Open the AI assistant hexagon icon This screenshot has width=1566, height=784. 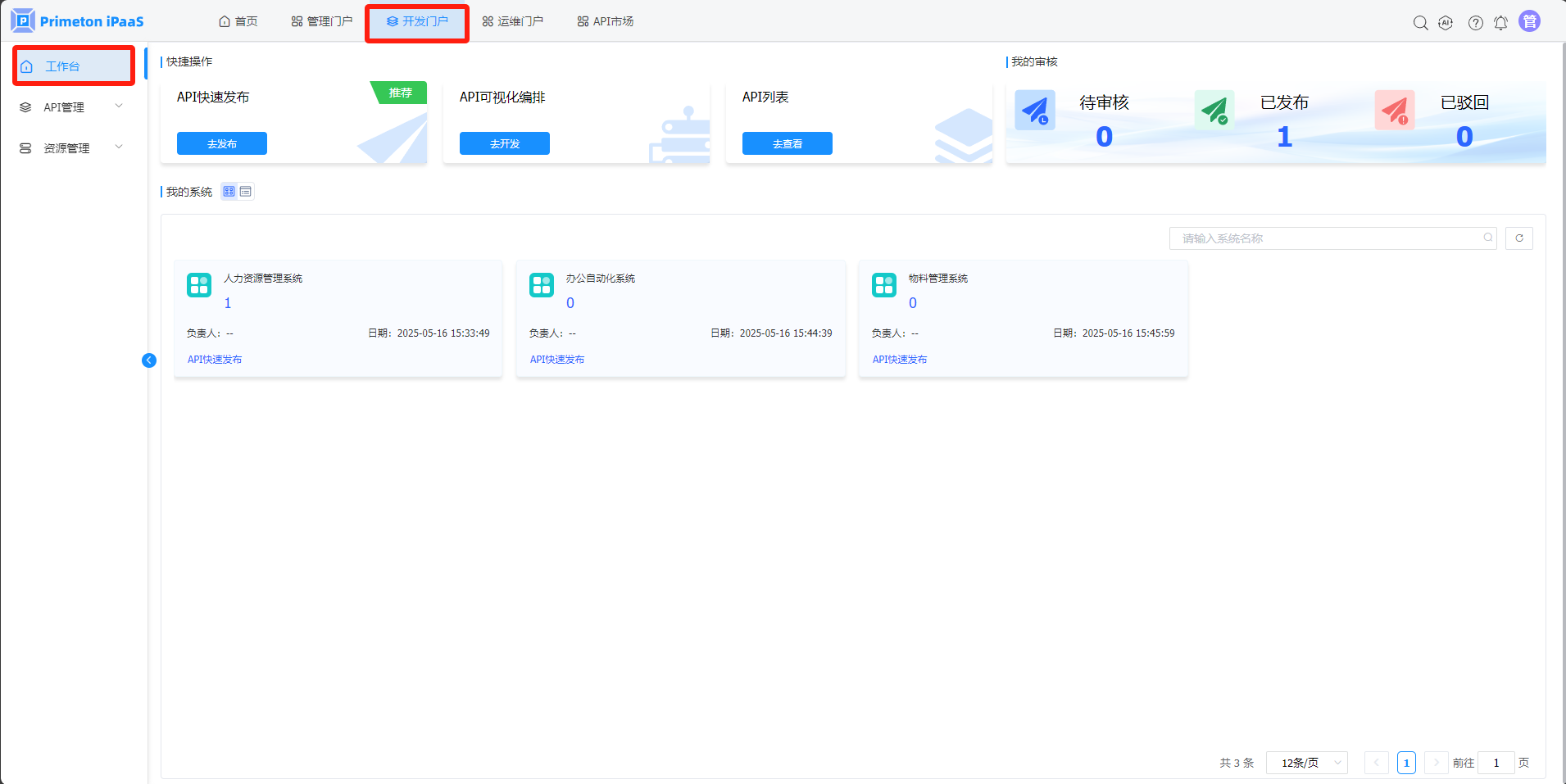click(x=1446, y=23)
